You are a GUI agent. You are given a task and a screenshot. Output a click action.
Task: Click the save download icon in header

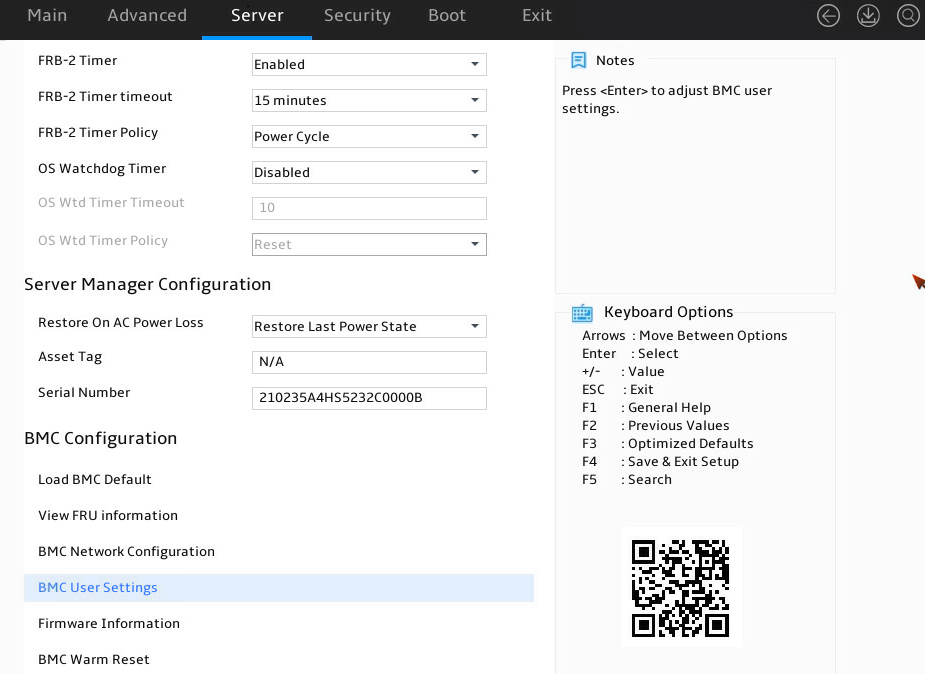click(x=868, y=16)
